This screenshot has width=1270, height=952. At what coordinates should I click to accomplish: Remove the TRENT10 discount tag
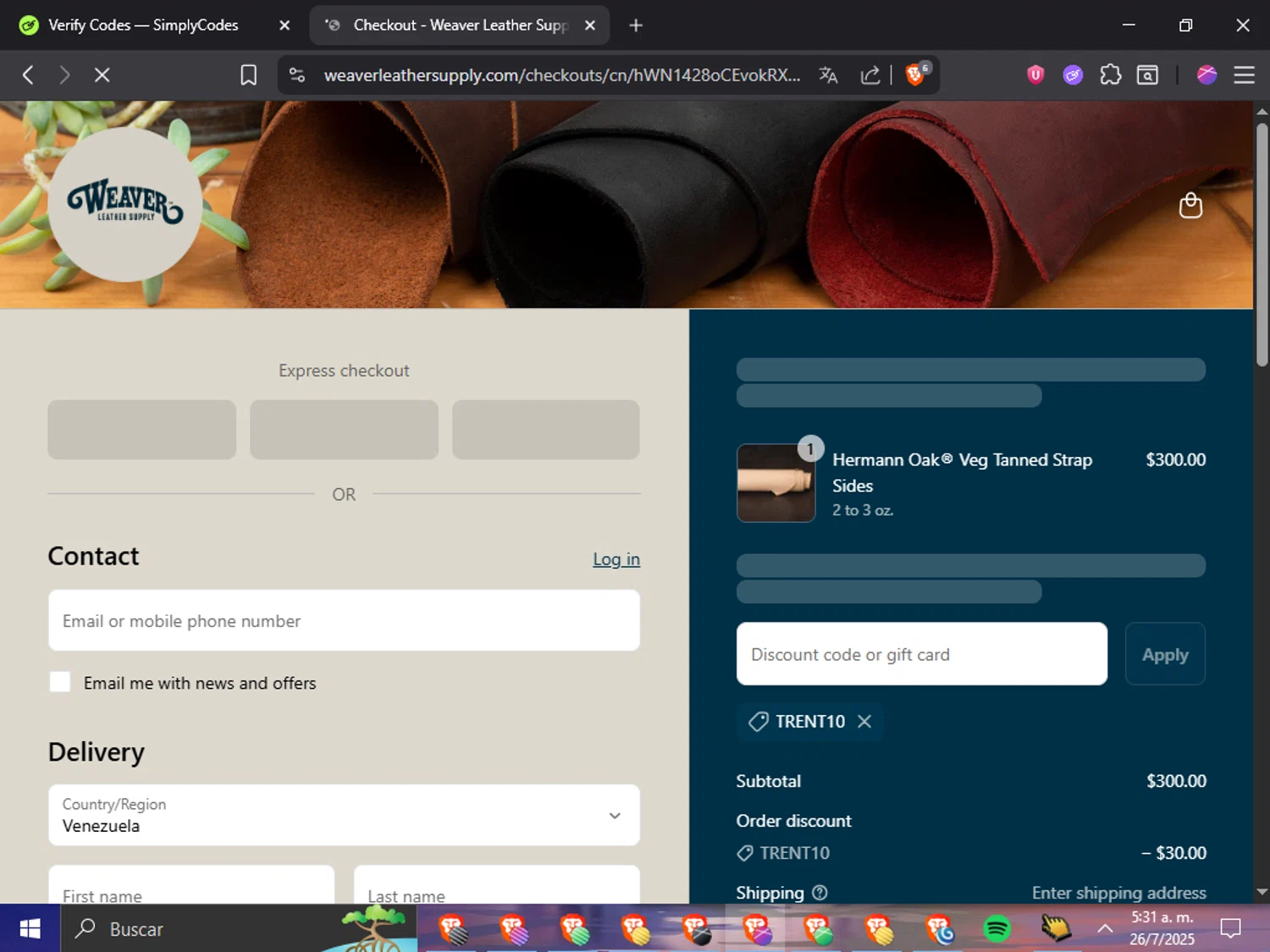(x=864, y=721)
